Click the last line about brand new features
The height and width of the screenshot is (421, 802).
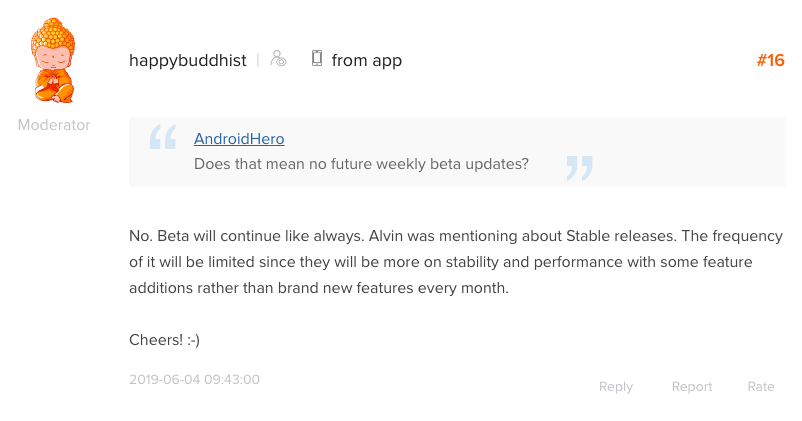click(x=319, y=288)
